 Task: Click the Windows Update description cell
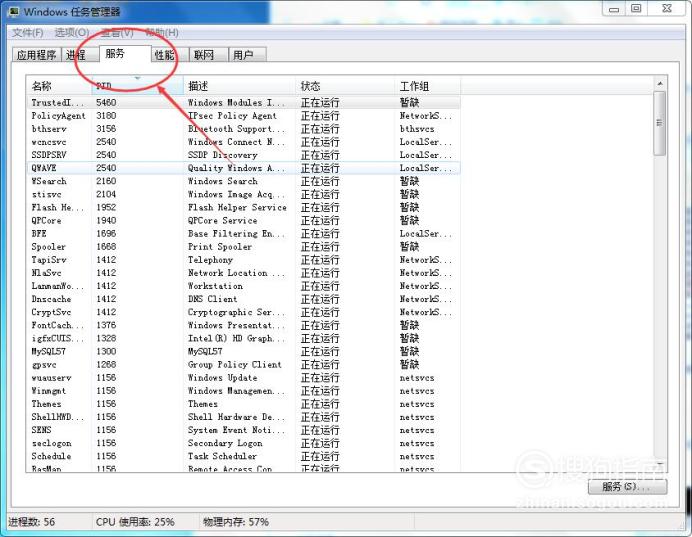(x=222, y=378)
